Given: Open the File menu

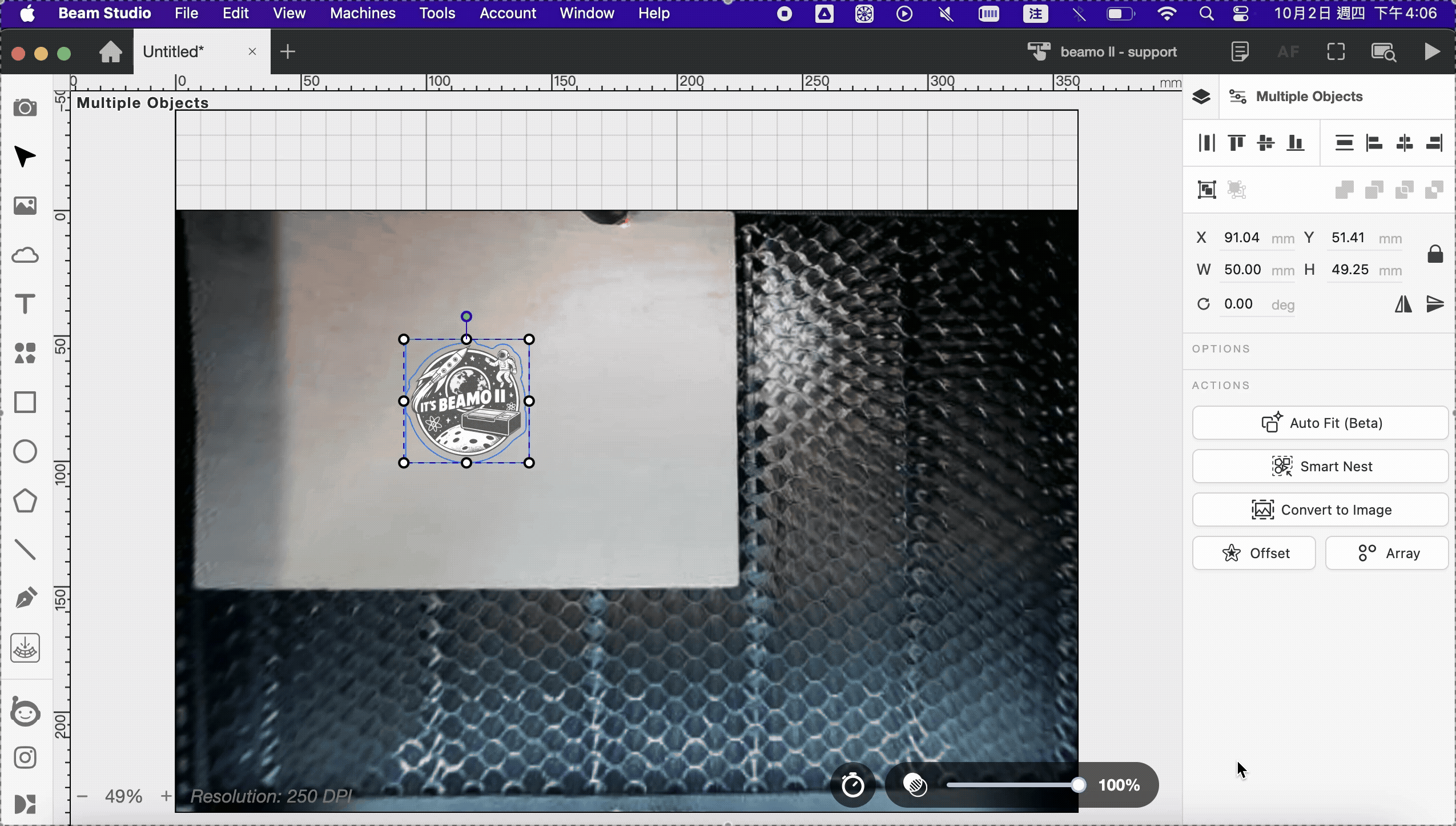Looking at the screenshot, I should coord(187,13).
